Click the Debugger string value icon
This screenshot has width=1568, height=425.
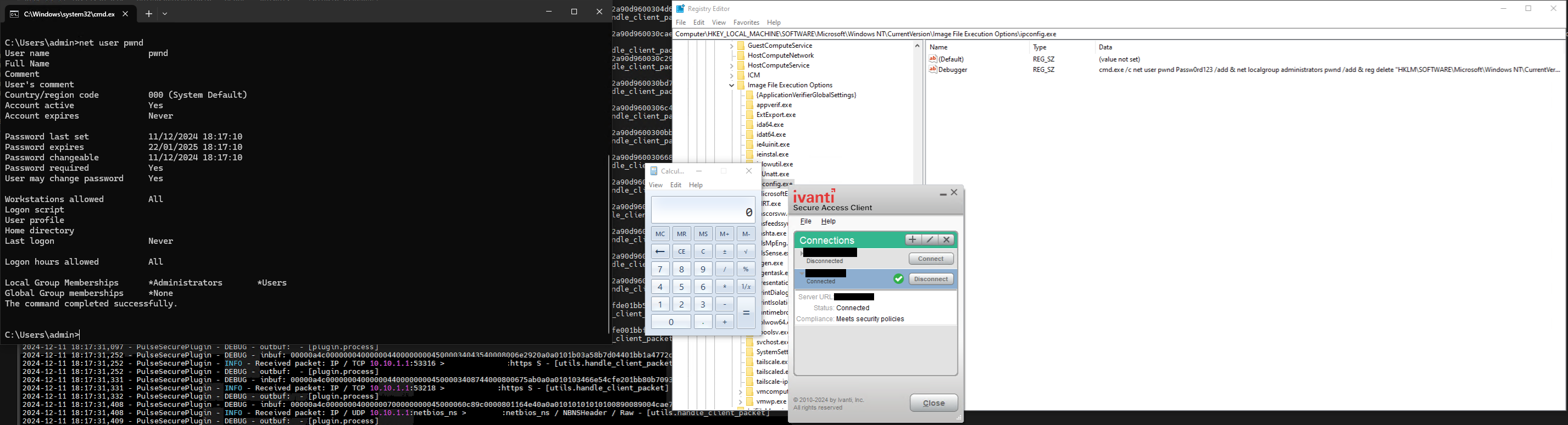tap(932, 70)
